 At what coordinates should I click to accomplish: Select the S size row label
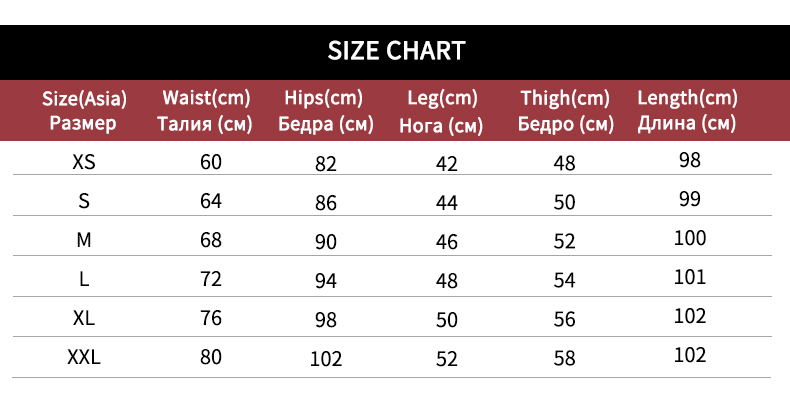click(84, 200)
